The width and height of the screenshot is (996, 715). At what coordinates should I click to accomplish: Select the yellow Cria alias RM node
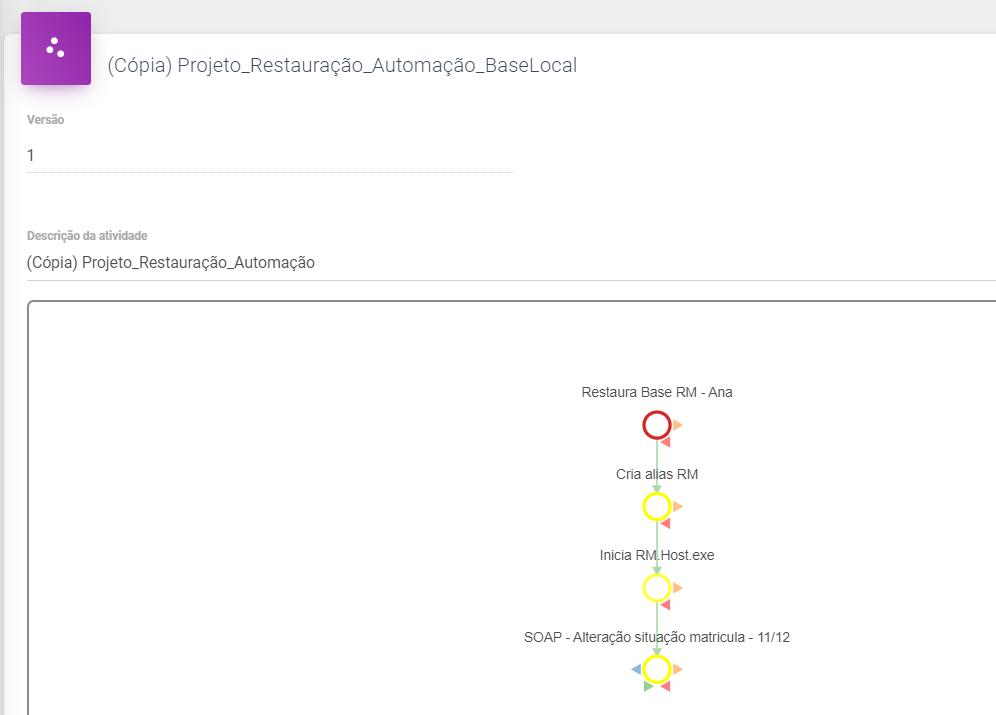click(656, 507)
